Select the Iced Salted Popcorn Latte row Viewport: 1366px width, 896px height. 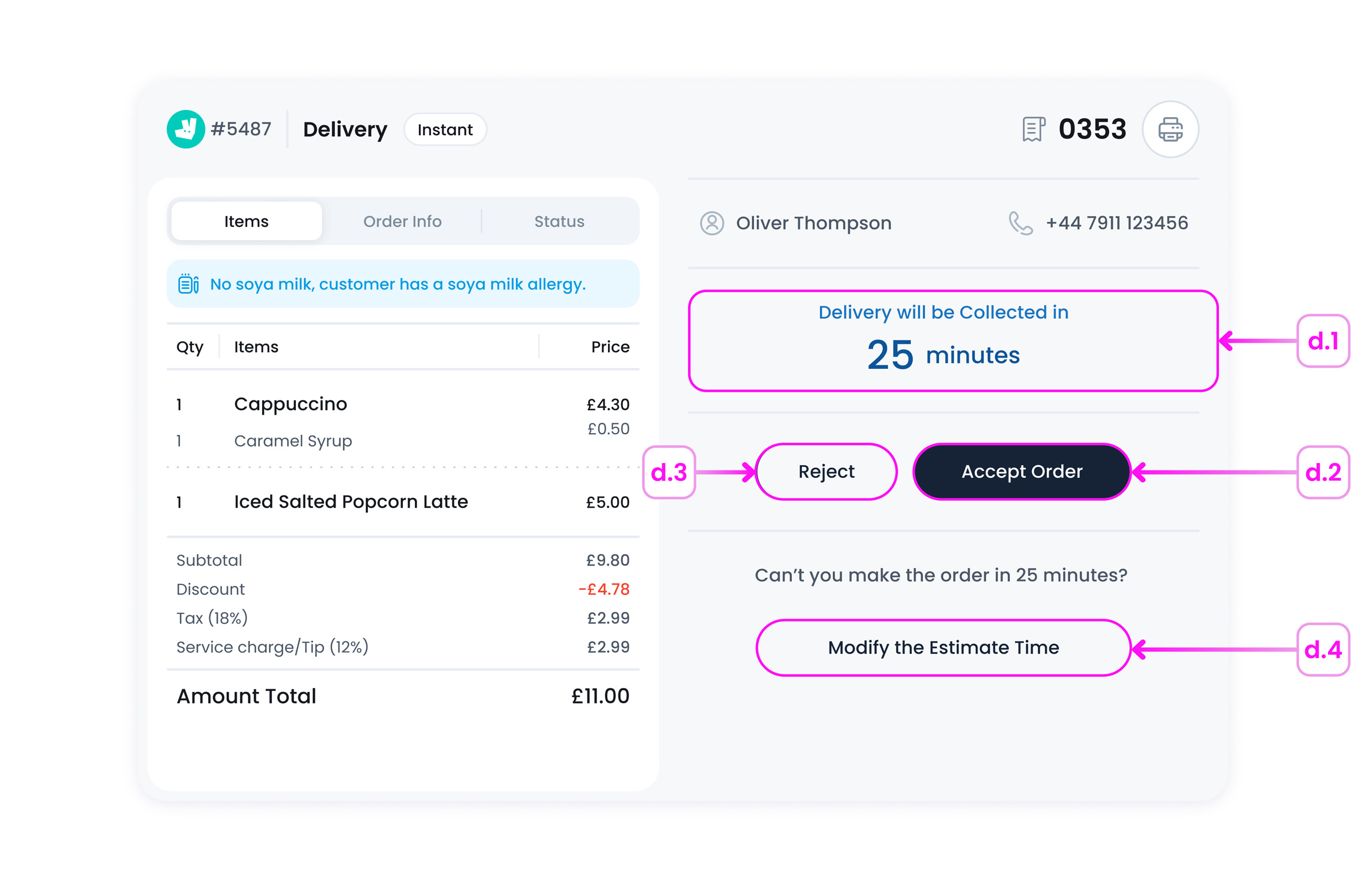[351, 501]
